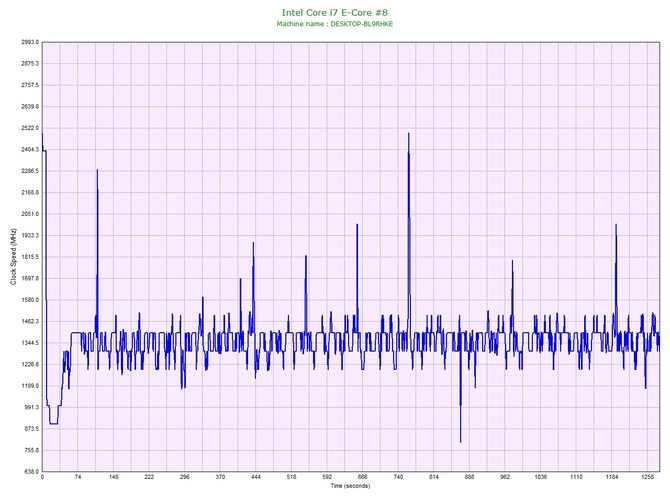Click the 740 seconds x-axis tick label
The width and height of the screenshot is (670, 503).
(398, 477)
